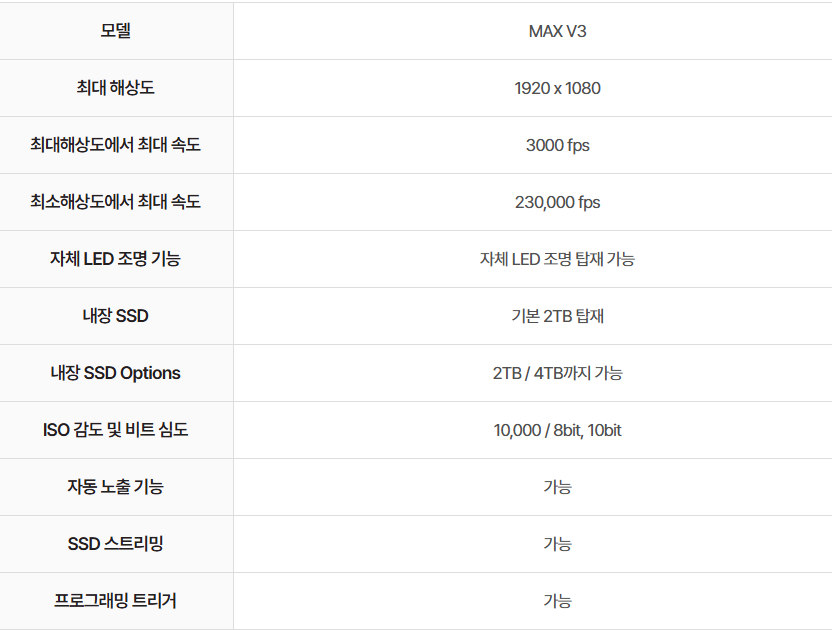
Task: Click the '프로그래밍 트리거' row label
Action: 116,601
